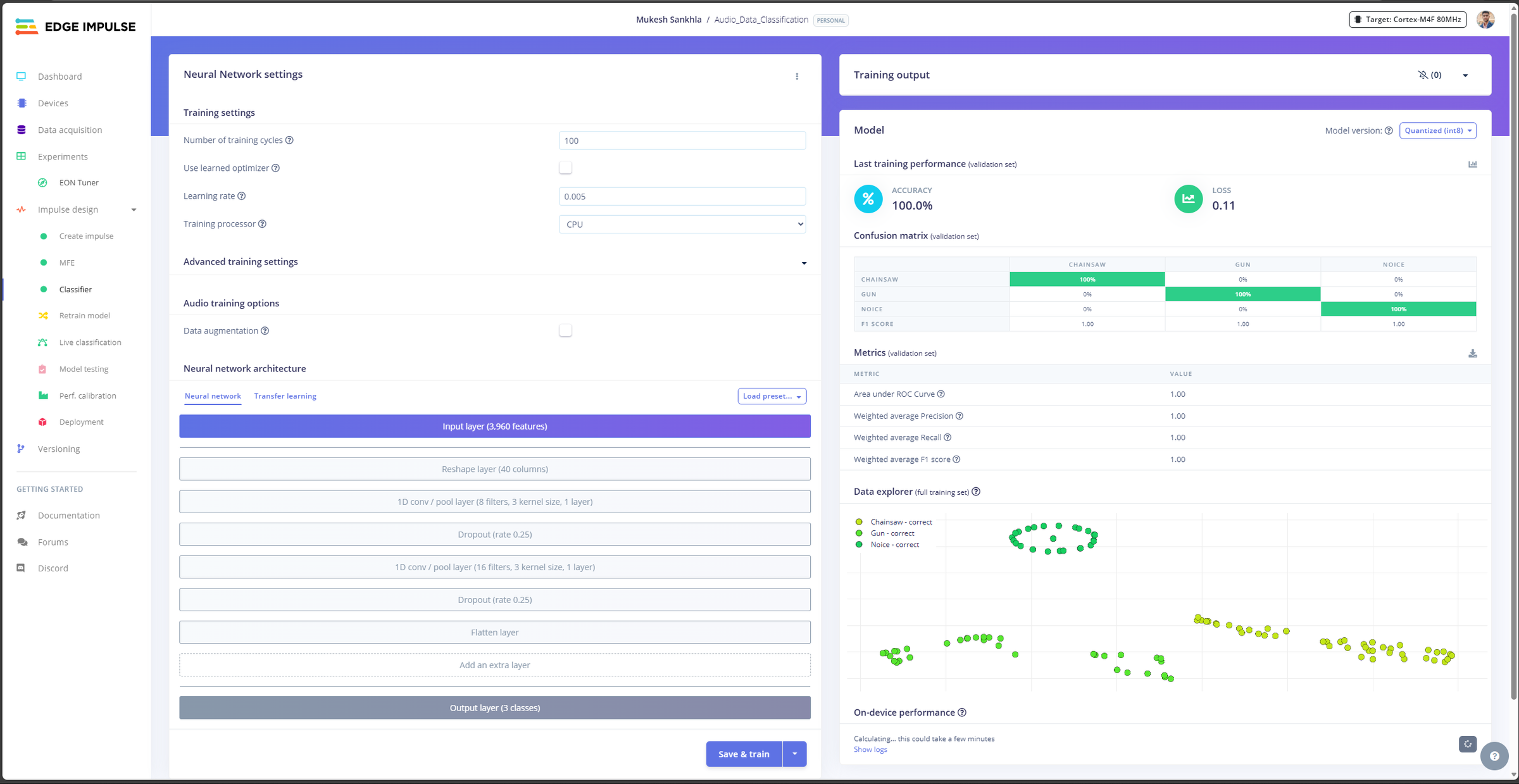
Task: Click help icon beside Data explorer
Action: (976, 492)
